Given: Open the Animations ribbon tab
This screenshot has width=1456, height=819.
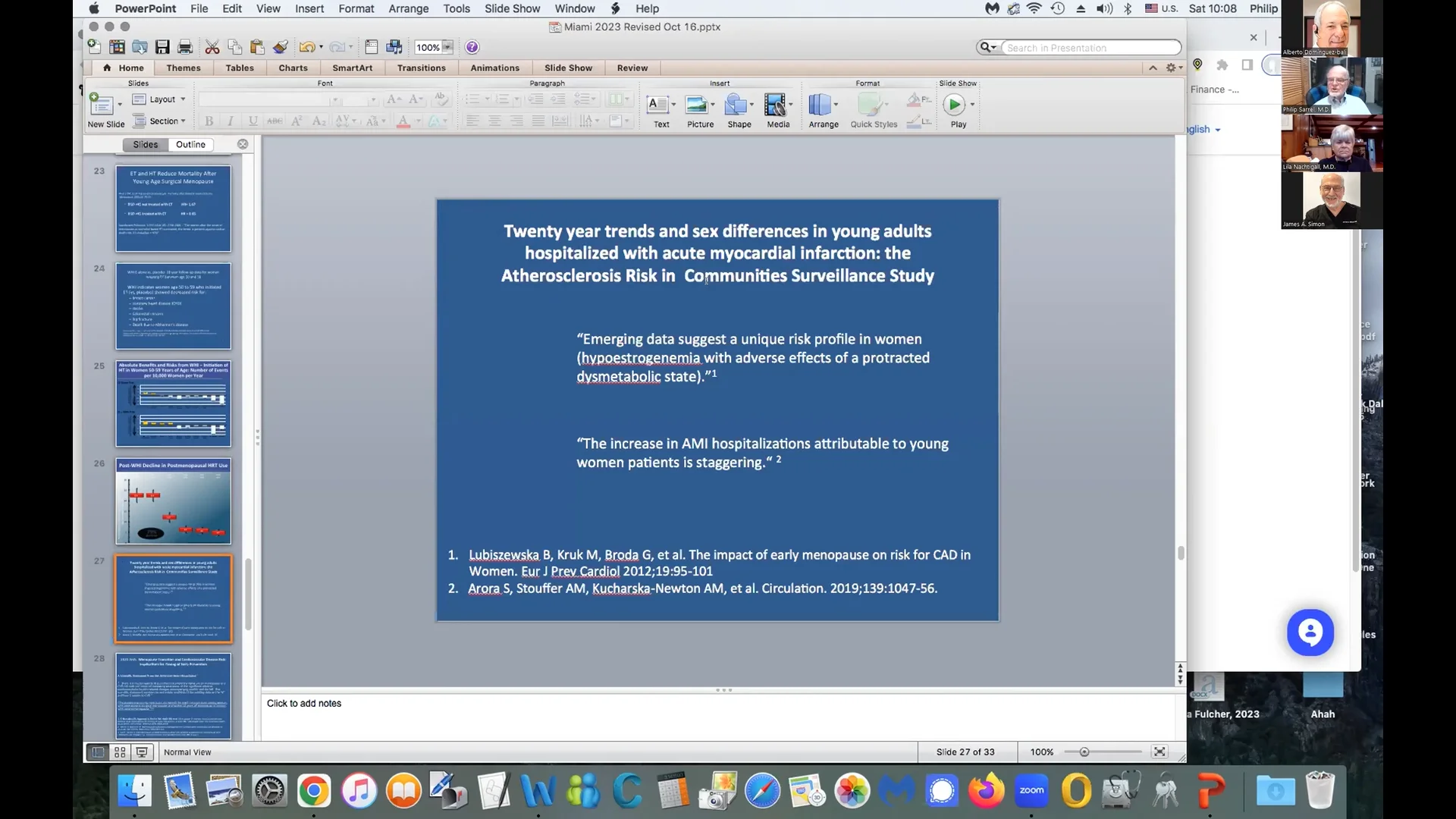Looking at the screenshot, I should point(495,67).
